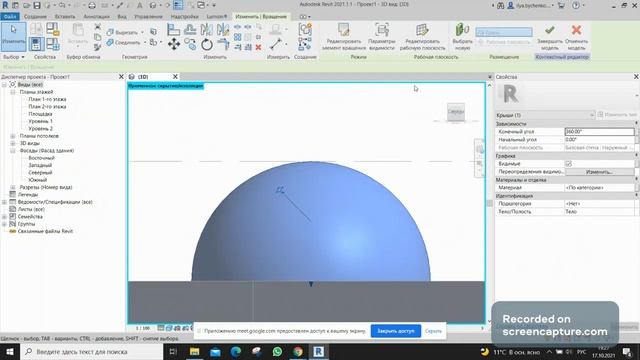Viewport: 640px width, 360px height.
Task: Switch to the Аннотации ribbon tab
Action: pos(96,17)
